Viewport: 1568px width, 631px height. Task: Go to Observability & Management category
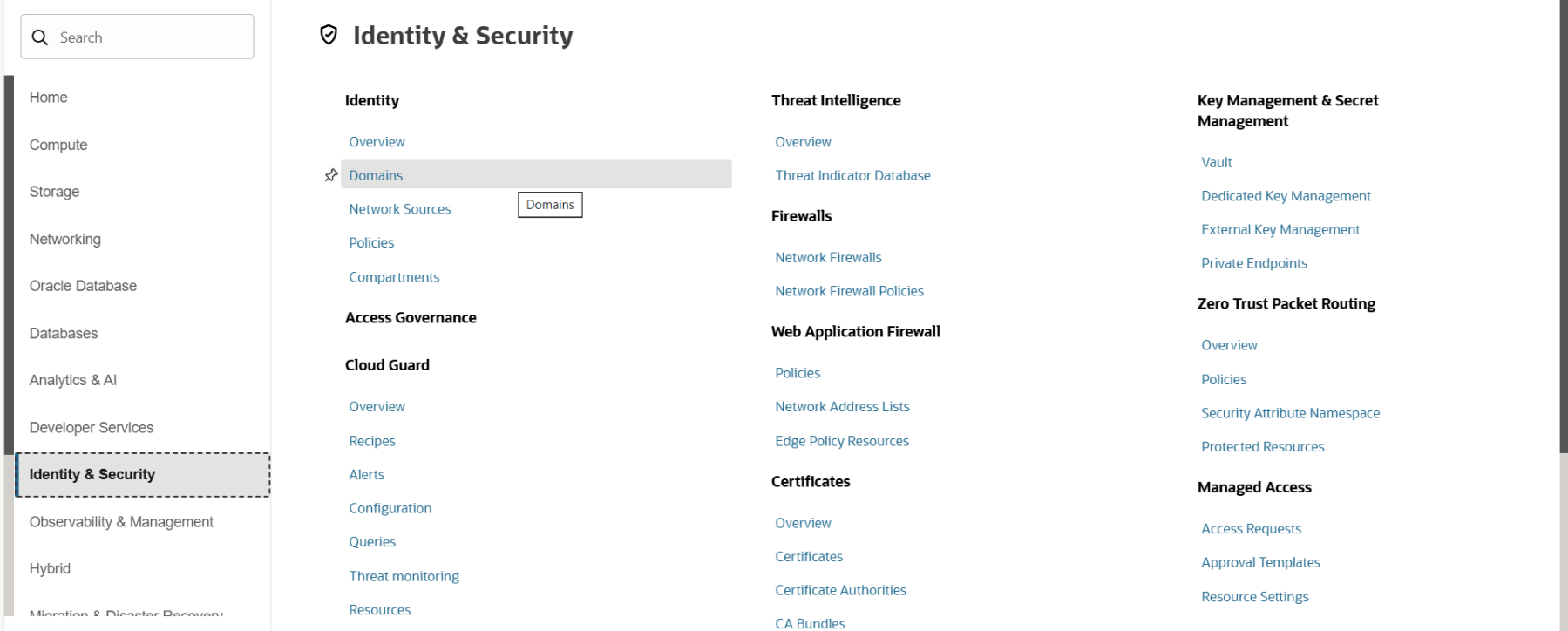pos(121,522)
